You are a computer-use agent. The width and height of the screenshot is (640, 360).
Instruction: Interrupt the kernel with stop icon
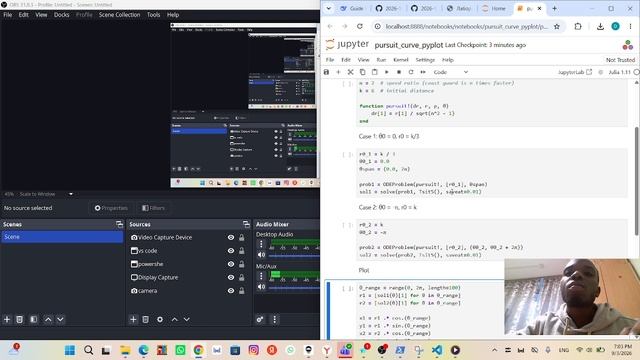tap(399, 72)
